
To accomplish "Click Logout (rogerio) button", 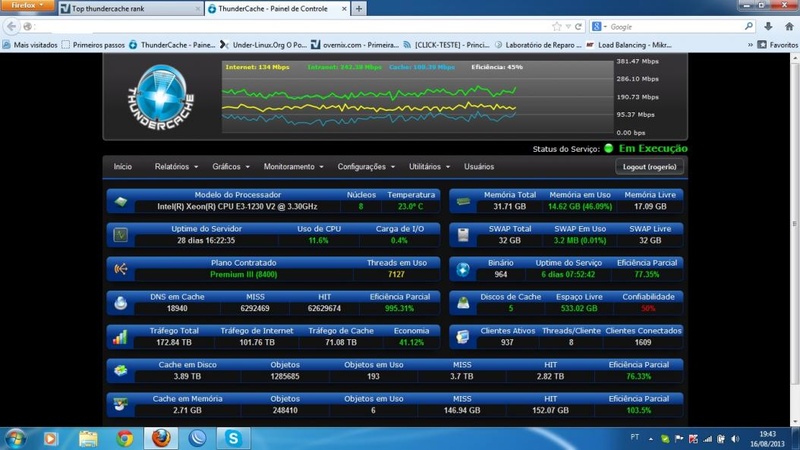I will tap(649, 167).
